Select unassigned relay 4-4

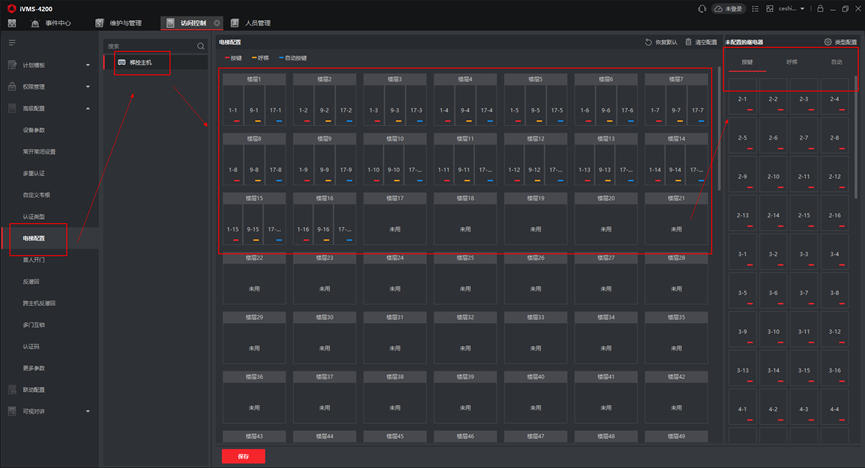(835, 409)
